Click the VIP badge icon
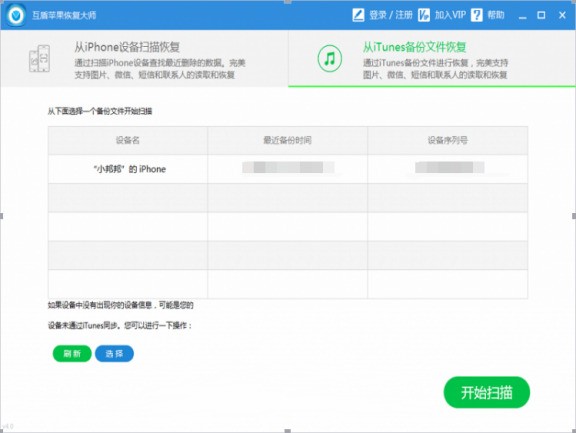The image size is (576, 433). [424, 15]
